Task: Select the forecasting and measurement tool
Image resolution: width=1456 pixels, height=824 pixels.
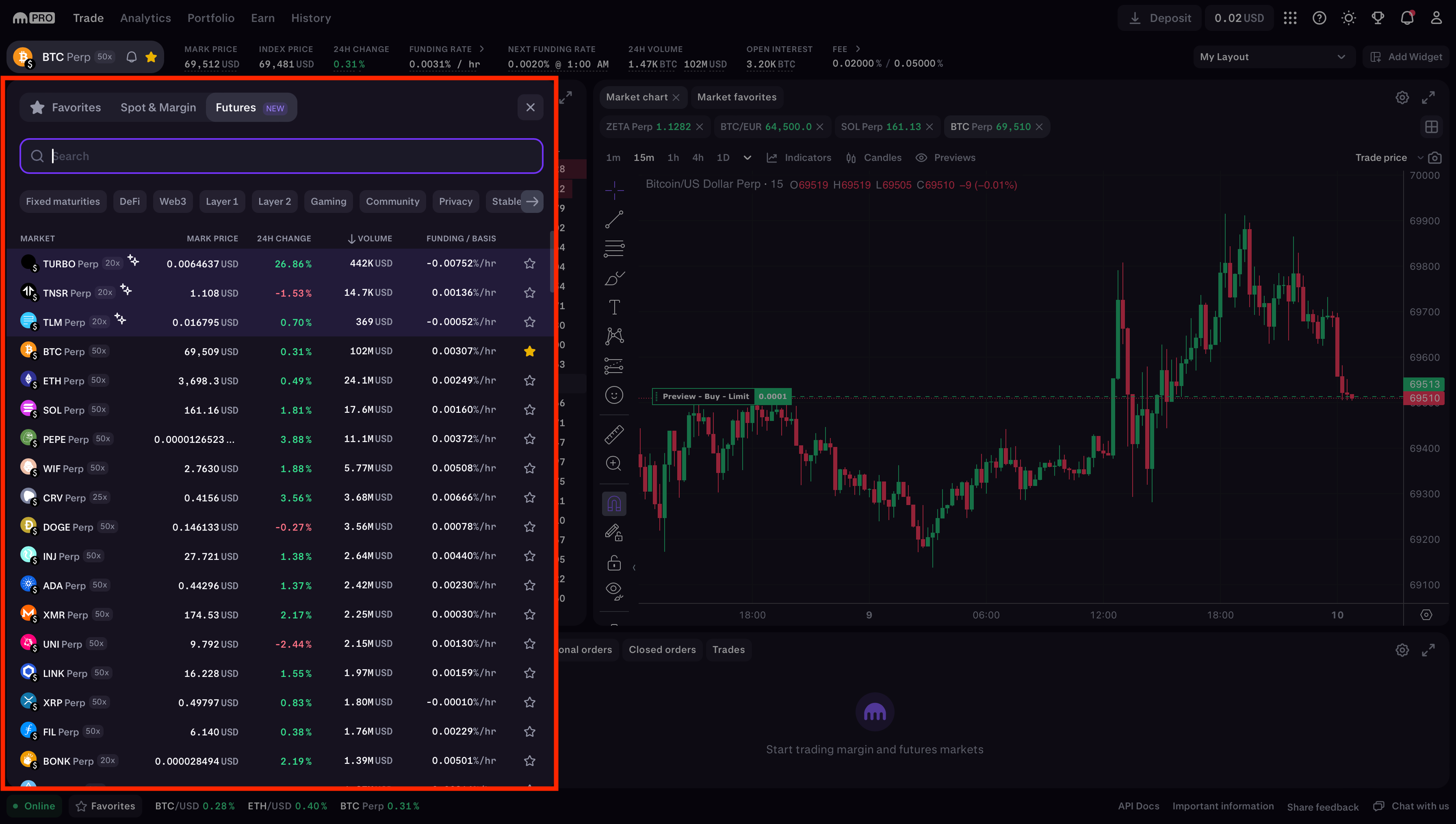Action: click(614, 366)
